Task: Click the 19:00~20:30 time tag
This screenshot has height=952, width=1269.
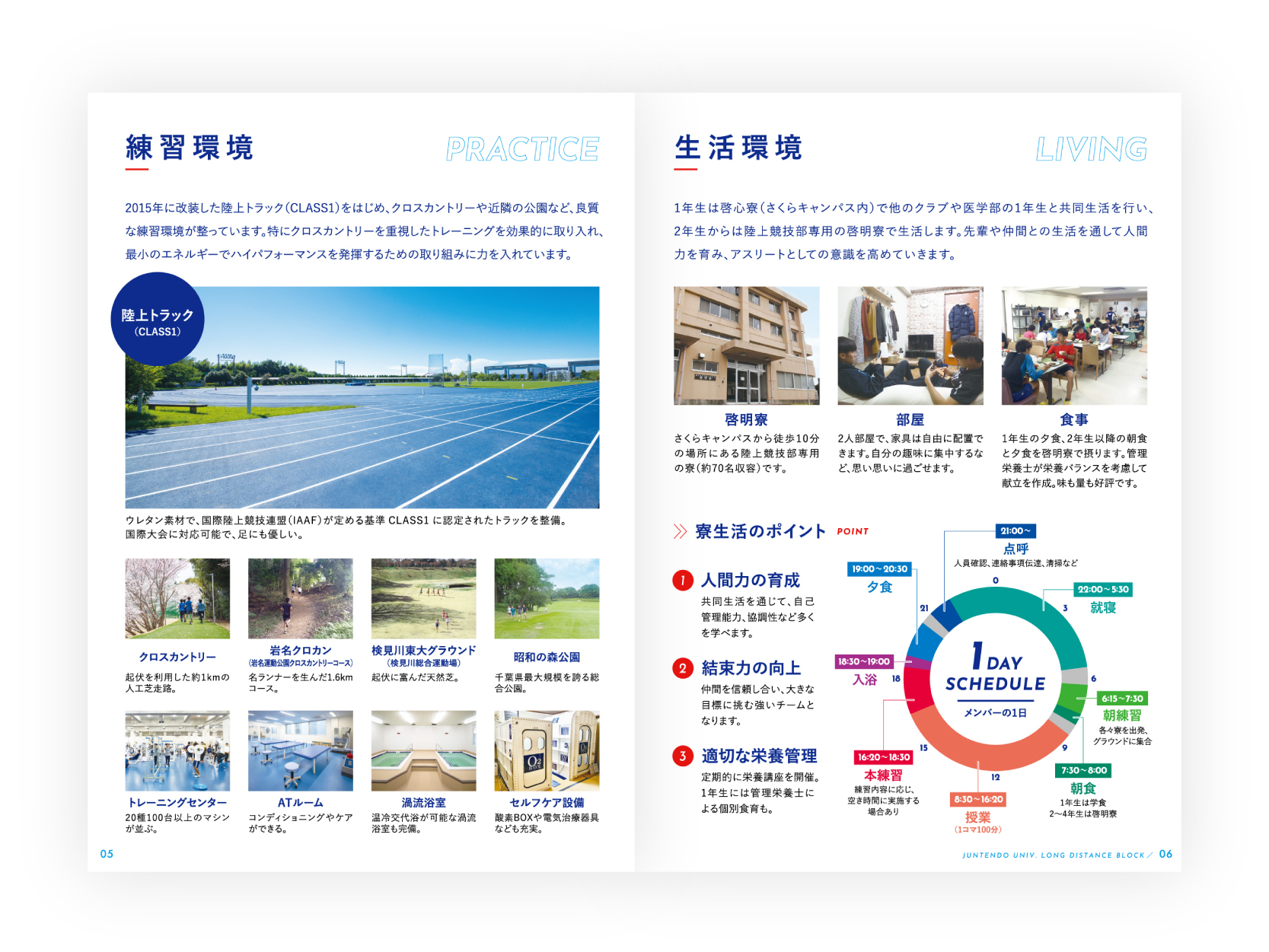Action: 880,569
